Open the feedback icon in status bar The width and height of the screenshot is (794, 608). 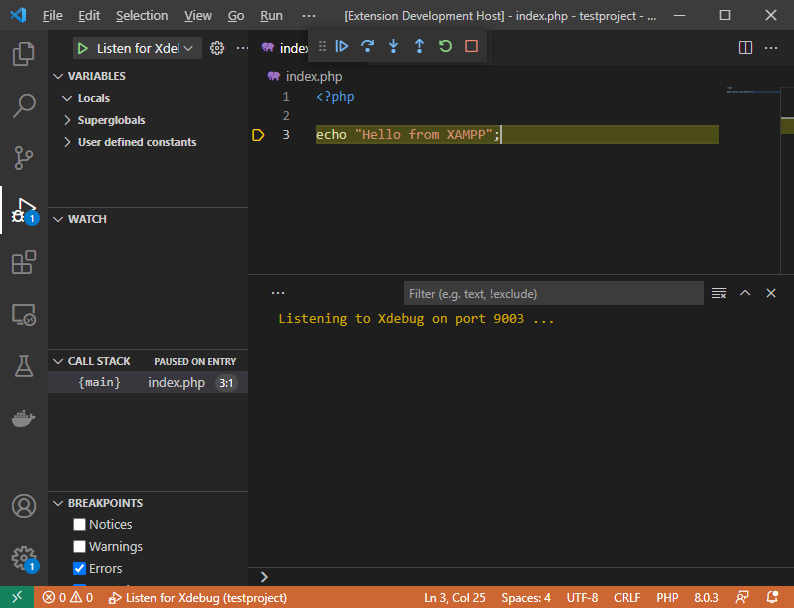point(742,597)
